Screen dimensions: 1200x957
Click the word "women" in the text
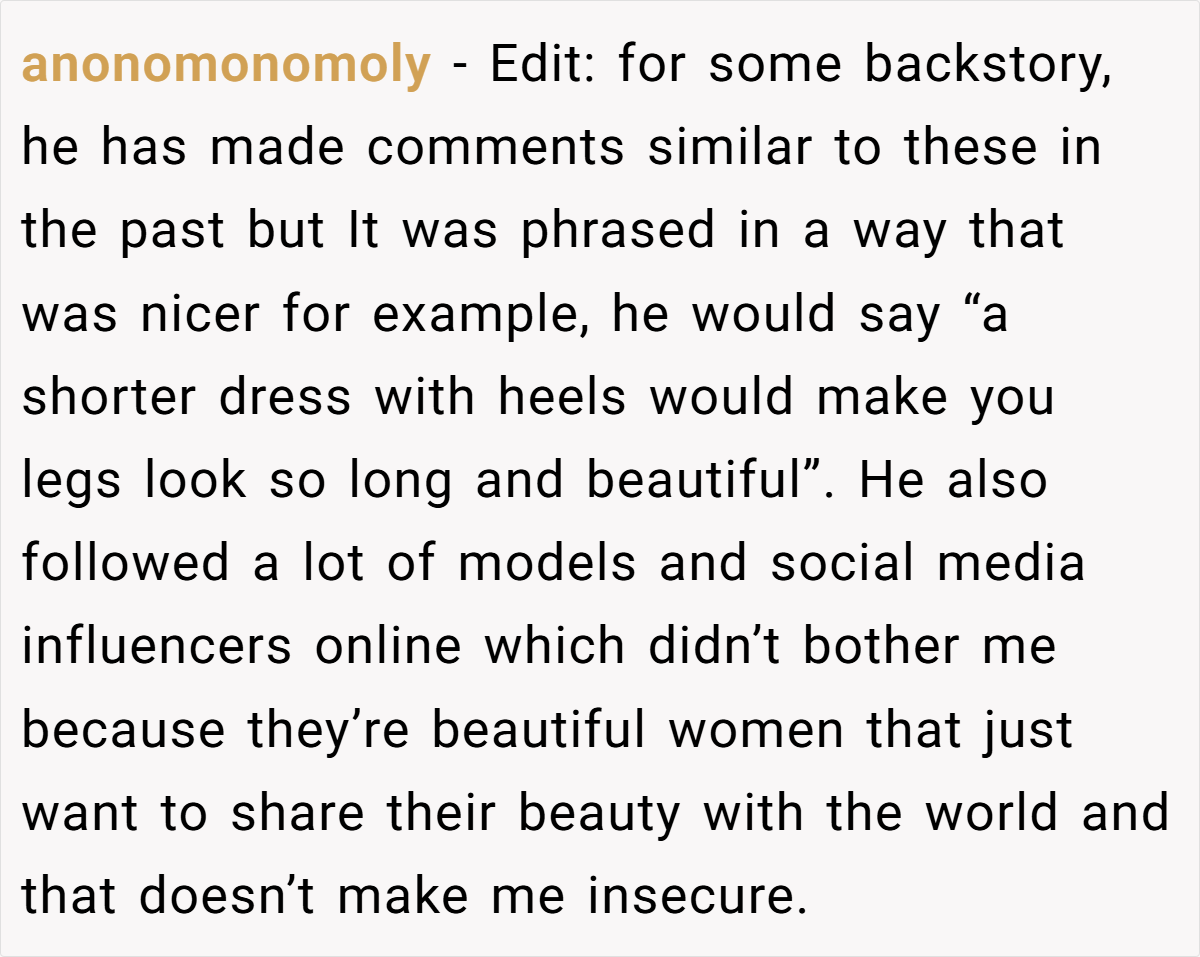pyautogui.click(x=756, y=730)
